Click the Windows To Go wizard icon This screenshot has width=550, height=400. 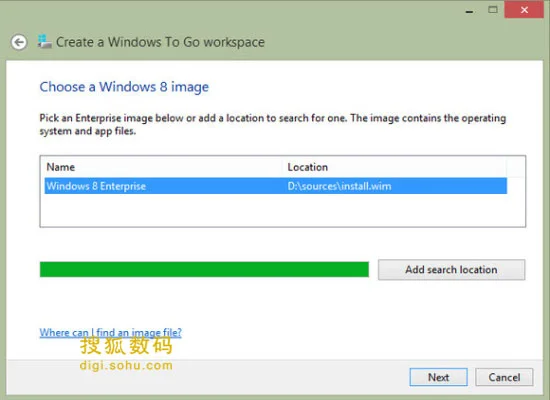click(45, 42)
